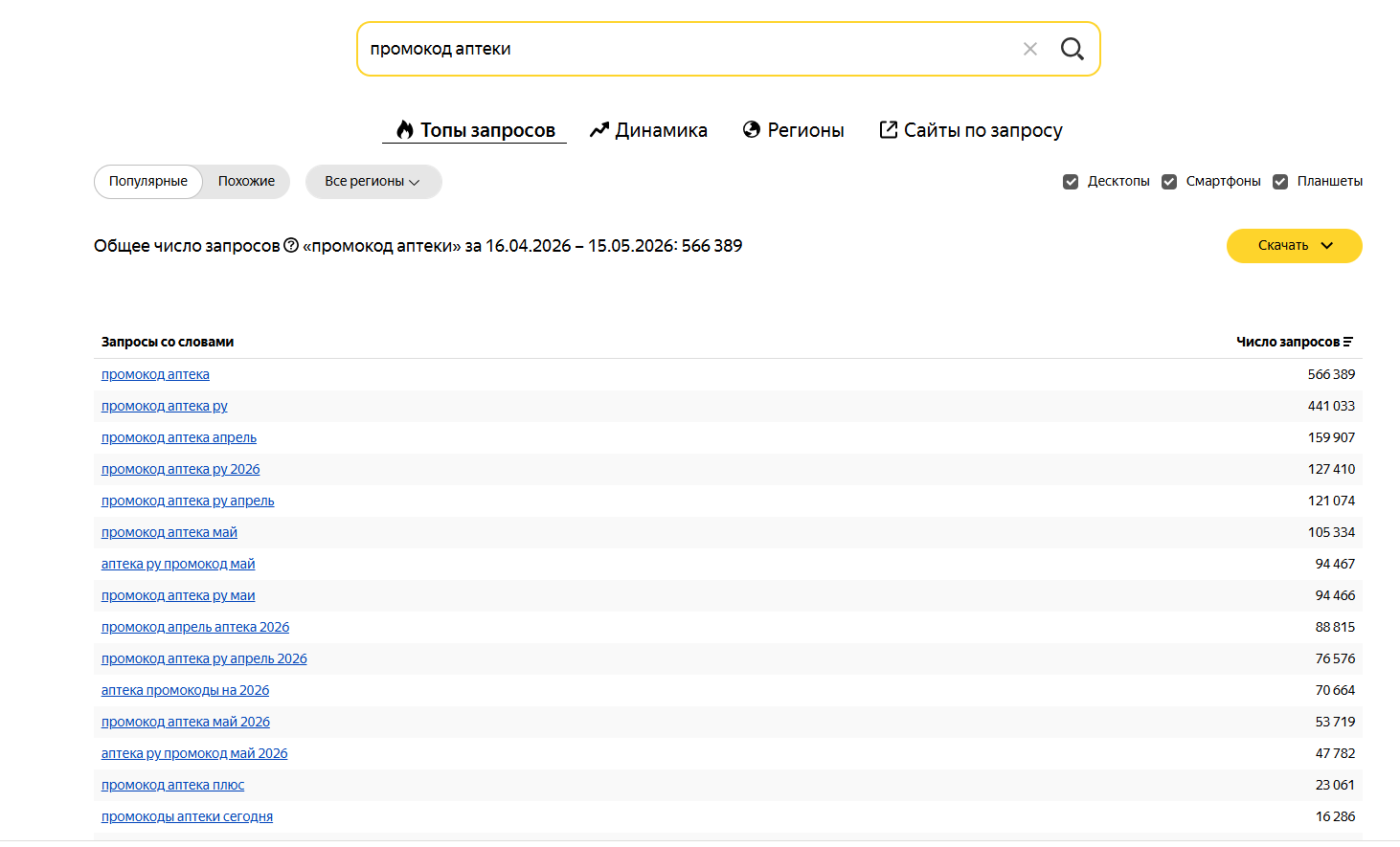Select the count 23 061

[1335, 785]
